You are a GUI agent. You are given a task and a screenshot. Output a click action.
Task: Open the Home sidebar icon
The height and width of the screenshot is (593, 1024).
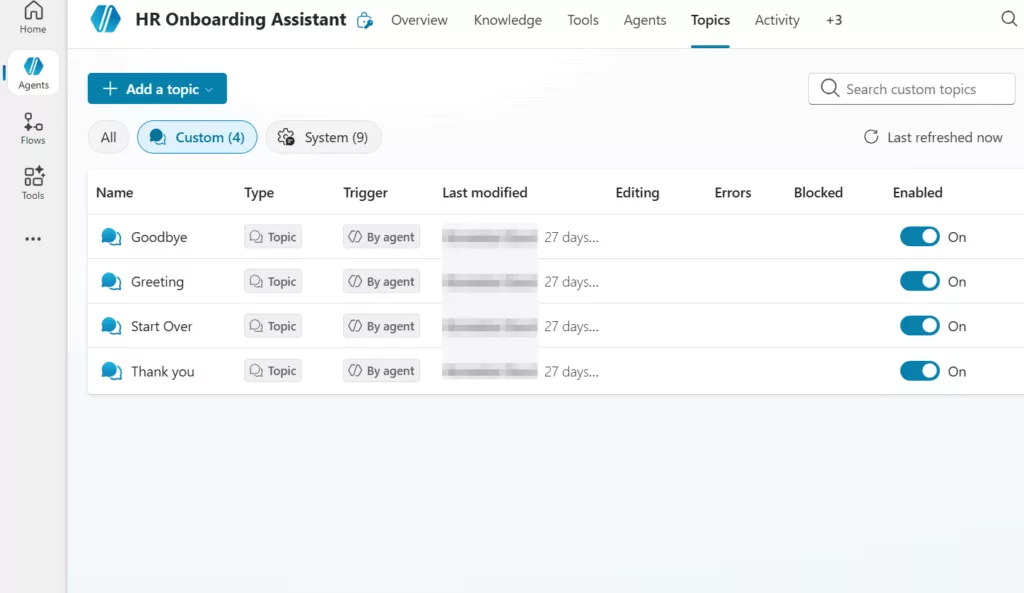(x=33, y=18)
